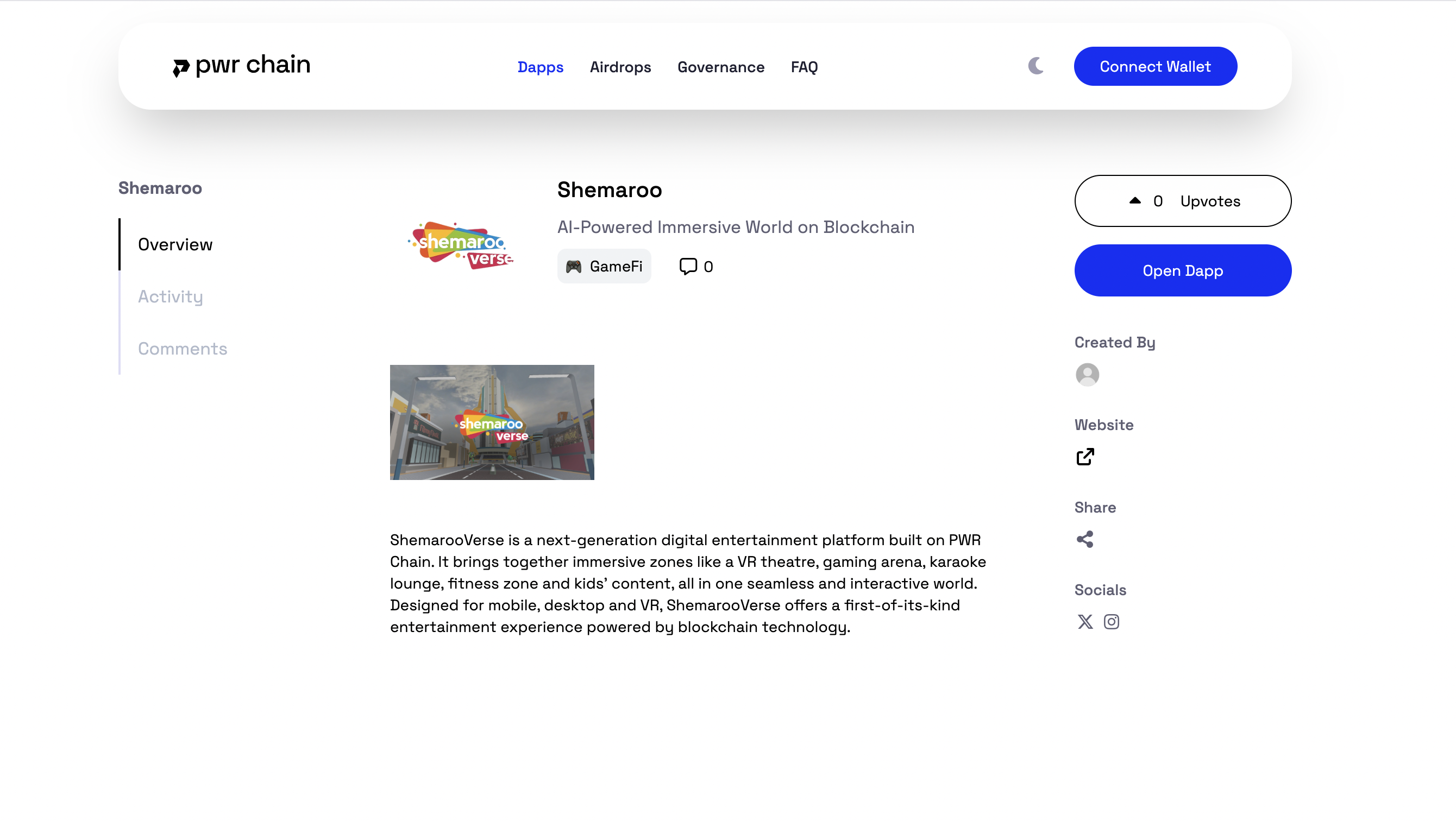Click the 'Socials' label
Image resolution: width=1456 pixels, height=821 pixels.
[1100, 590]
